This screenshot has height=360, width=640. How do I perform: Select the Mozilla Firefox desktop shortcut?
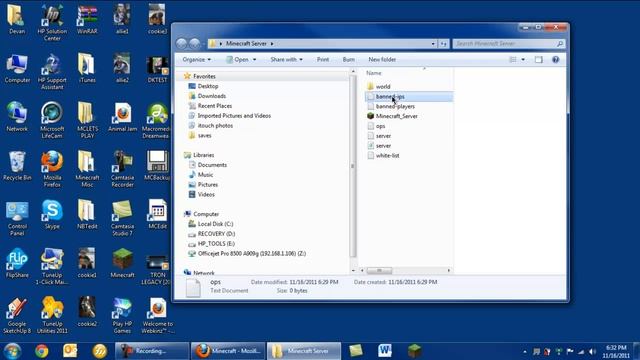pyautogui.click(x=52, y=169)
